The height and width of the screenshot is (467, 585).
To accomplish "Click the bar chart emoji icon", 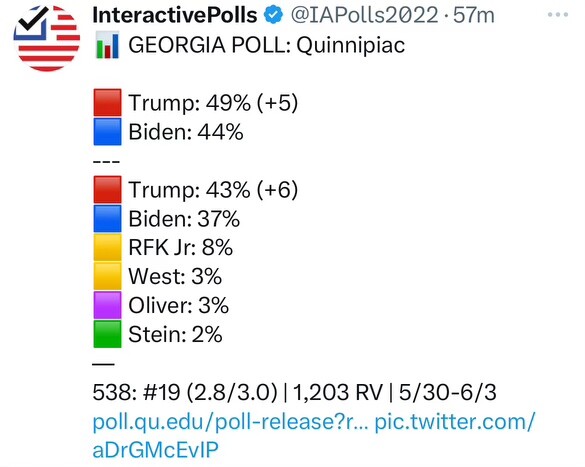I will coord(107,45).
